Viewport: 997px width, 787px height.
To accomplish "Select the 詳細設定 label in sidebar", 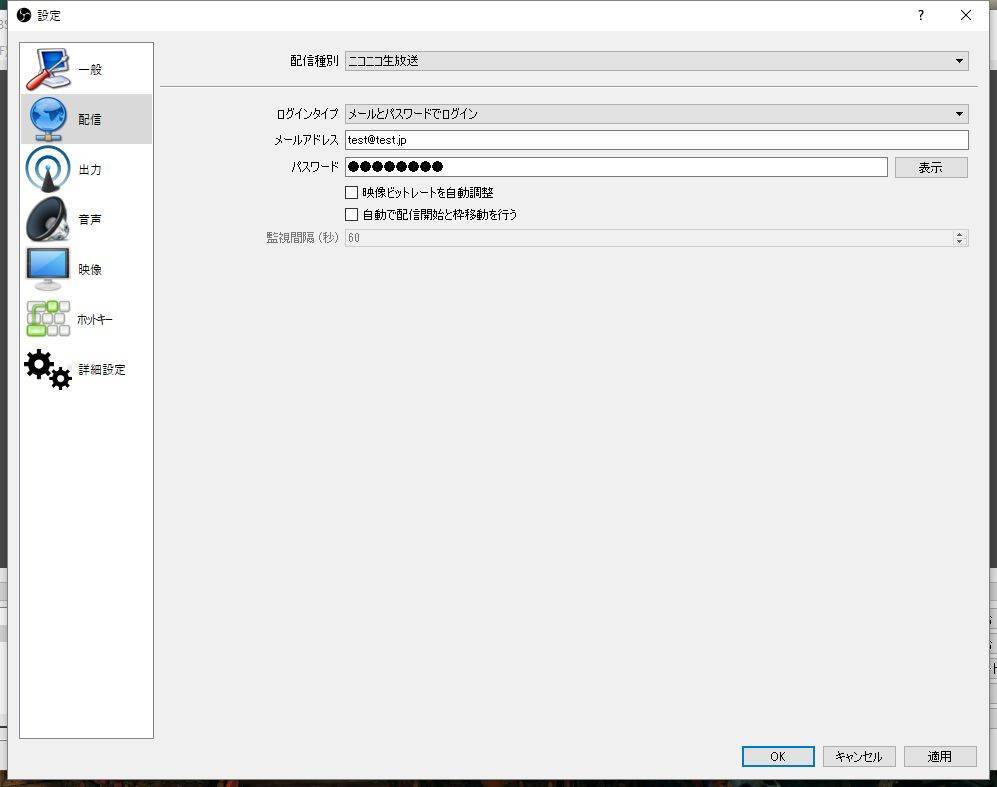I will tap(102, 369).
